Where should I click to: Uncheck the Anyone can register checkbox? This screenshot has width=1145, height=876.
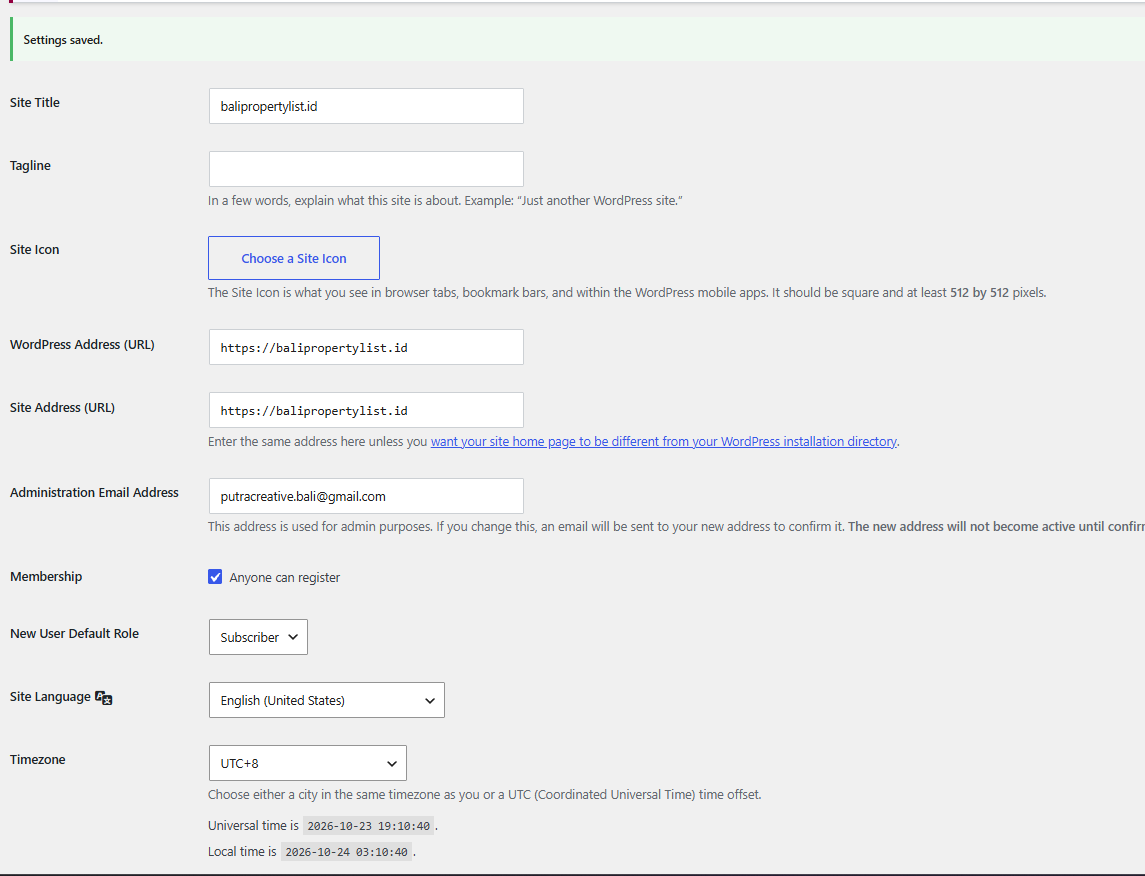pos(215,577)
